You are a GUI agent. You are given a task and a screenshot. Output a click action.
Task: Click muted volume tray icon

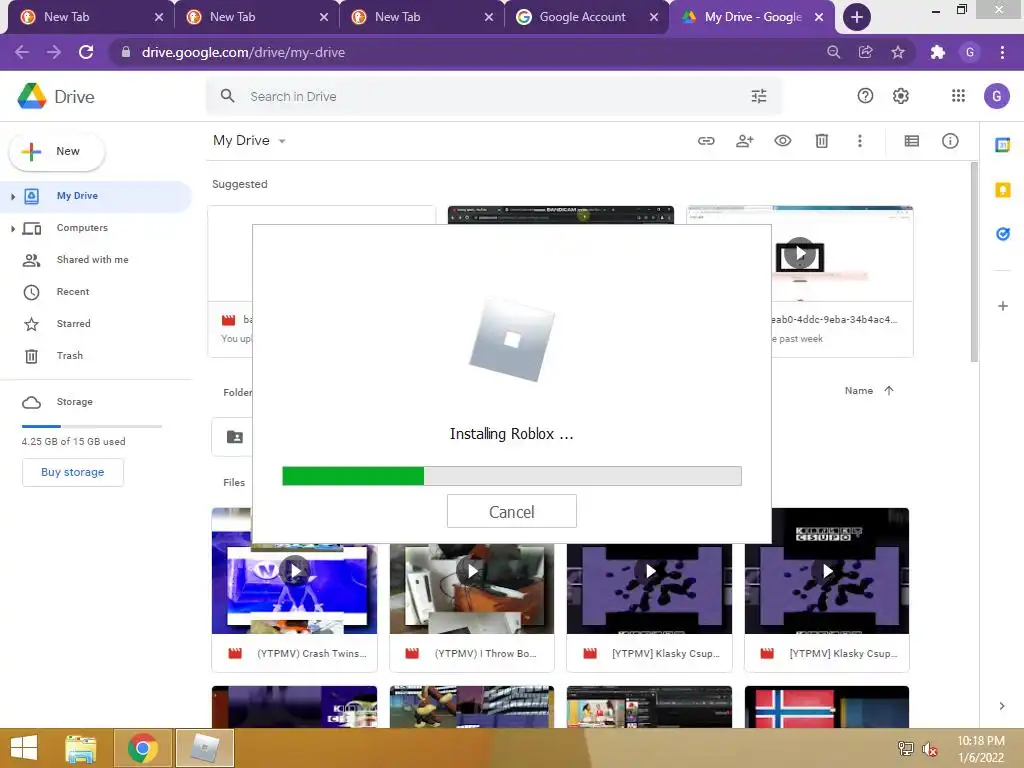point(930,749)
